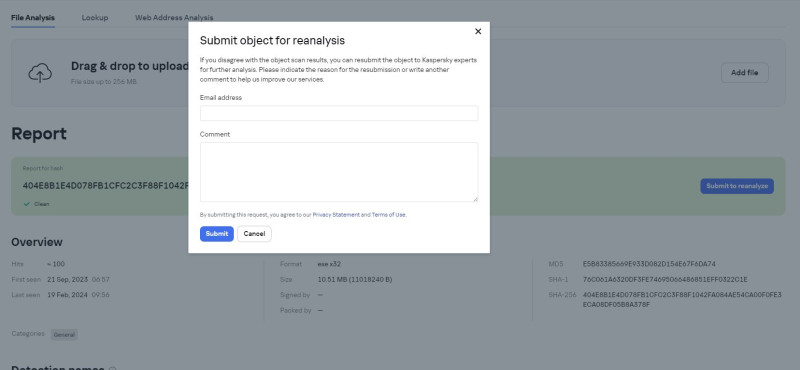Click the Submit to reanalyze button
The height and width of the screenshot is (370, 800).
[x=737, y=186]
